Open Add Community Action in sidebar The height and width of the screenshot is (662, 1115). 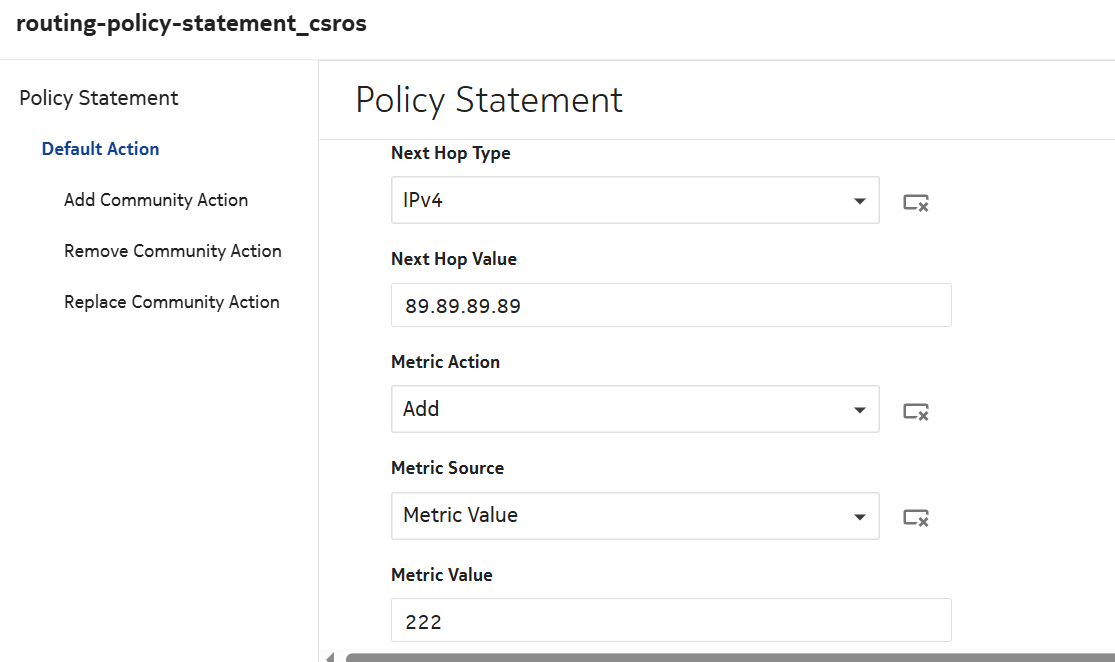pos(156,200)
